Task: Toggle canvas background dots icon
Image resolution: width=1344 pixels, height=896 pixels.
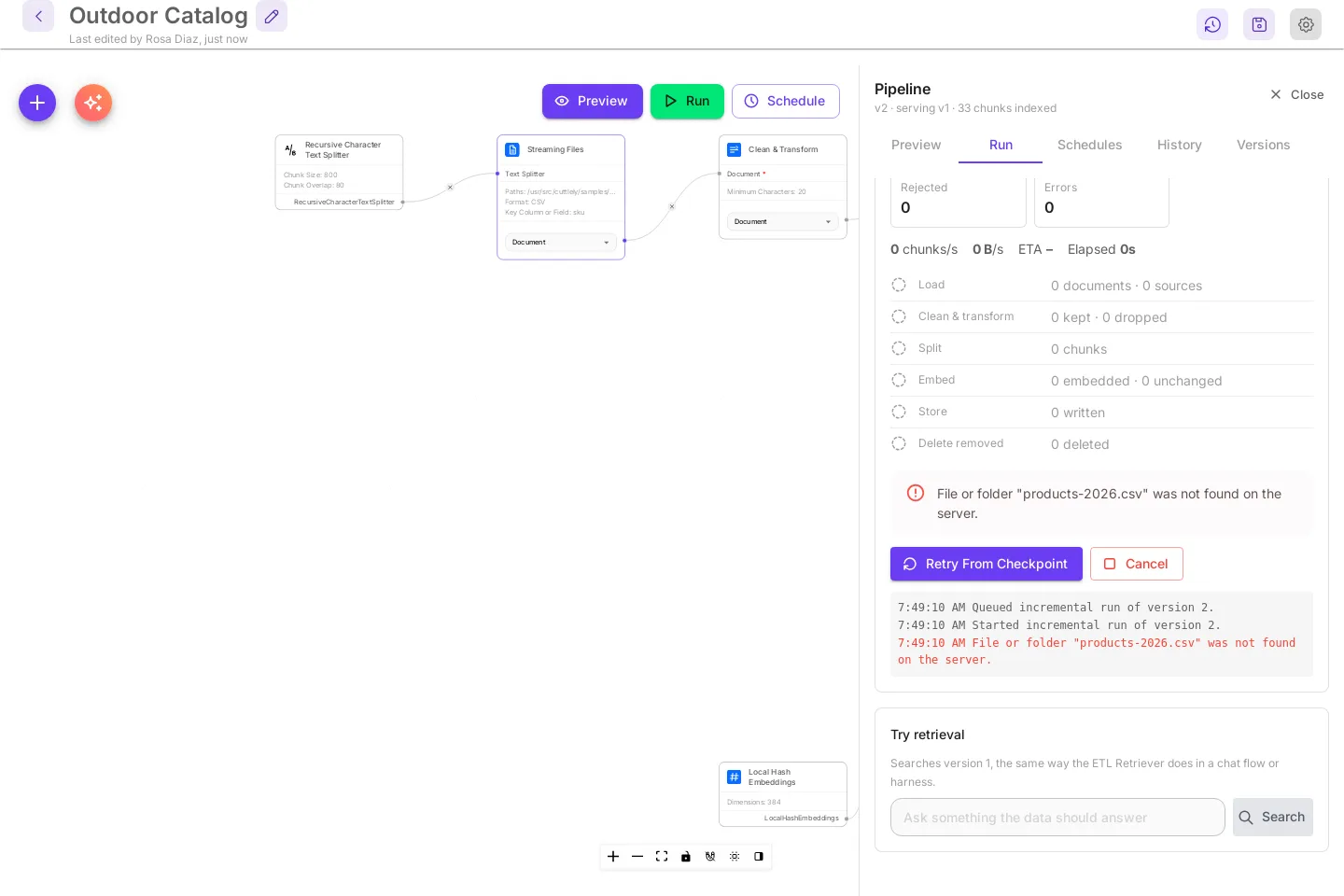Action: click(735, 857)
